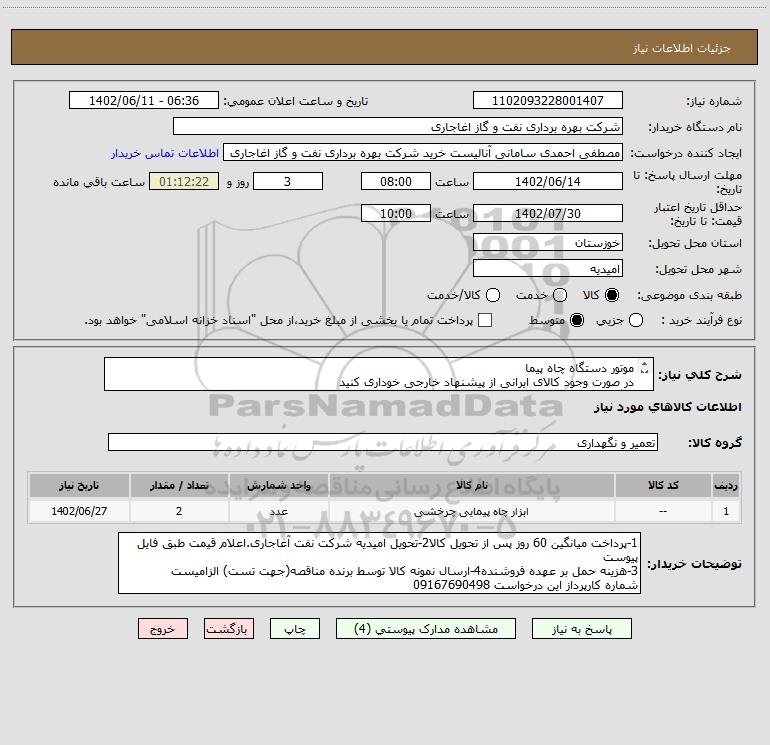Viewport: 770px width, 745px height.
Task: Click the ایجاد کننده درخواست field
Action: click(423, 152)
